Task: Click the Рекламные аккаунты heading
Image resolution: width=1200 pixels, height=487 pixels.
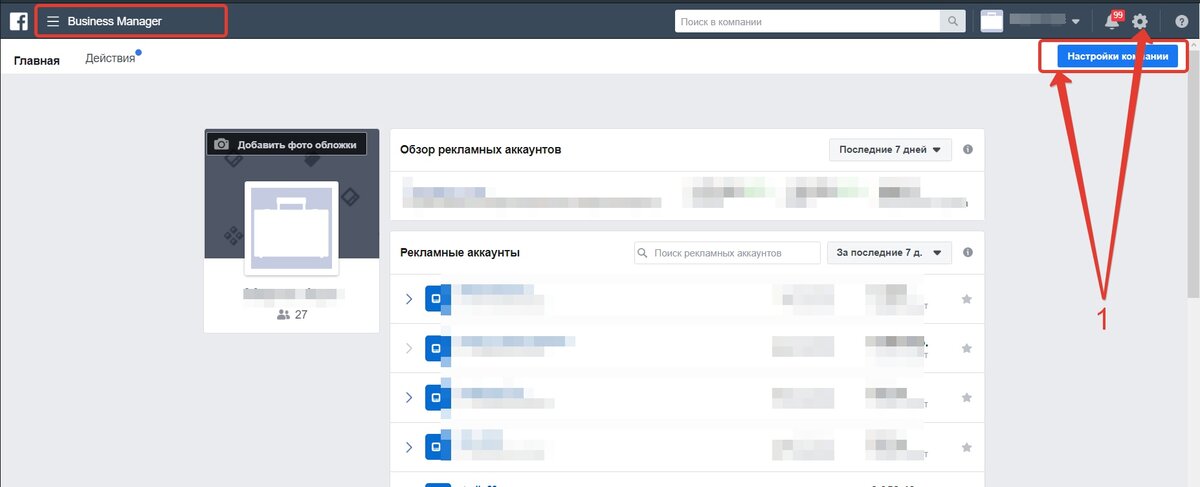Action: (460, 253)
